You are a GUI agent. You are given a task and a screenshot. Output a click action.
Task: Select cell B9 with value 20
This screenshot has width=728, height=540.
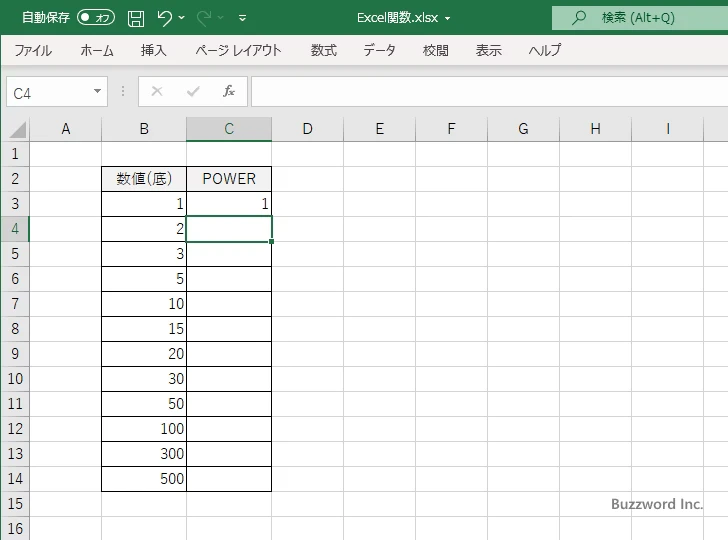point(144,354)
